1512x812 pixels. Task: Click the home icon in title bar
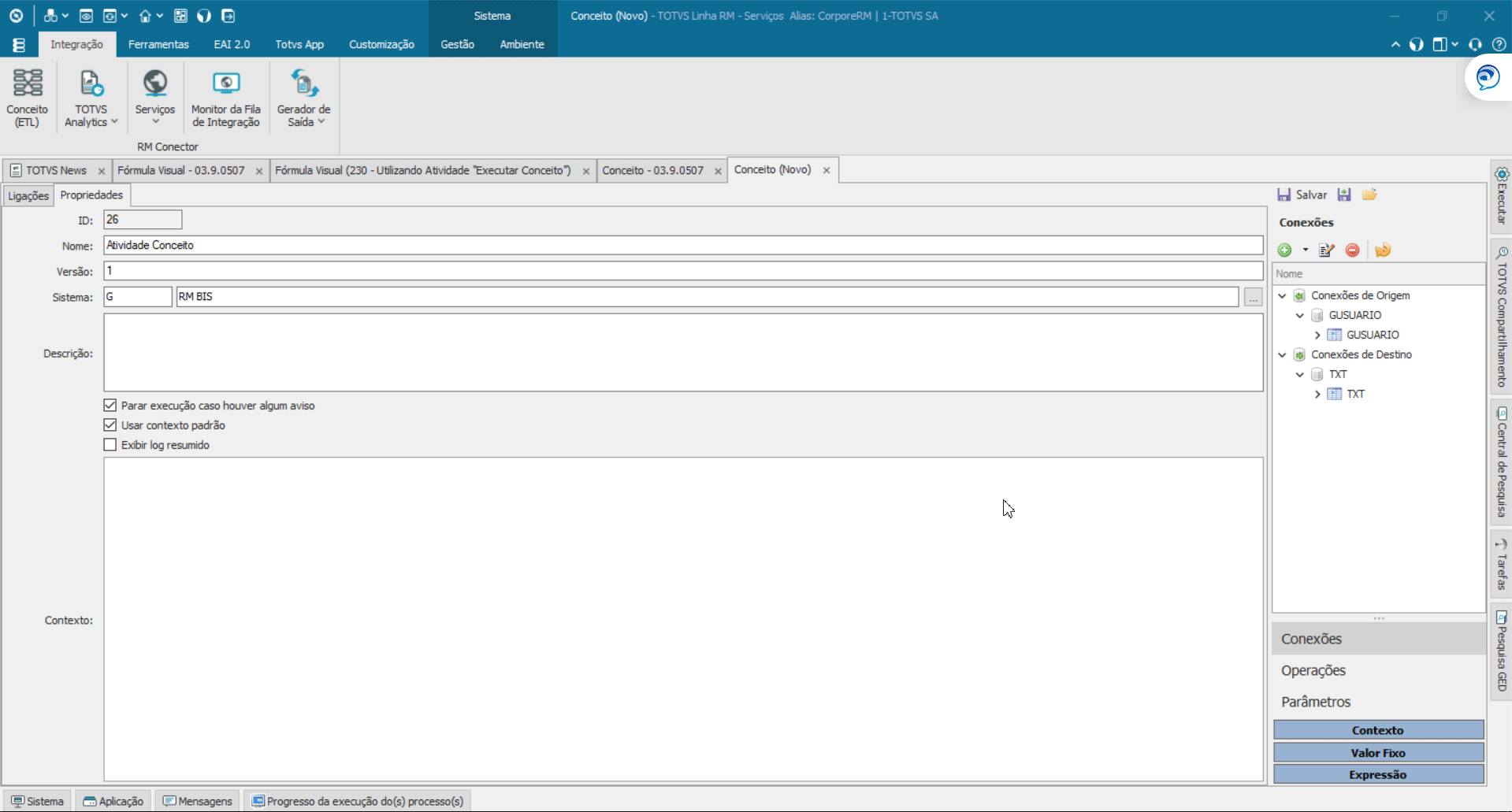coord(145,16)
